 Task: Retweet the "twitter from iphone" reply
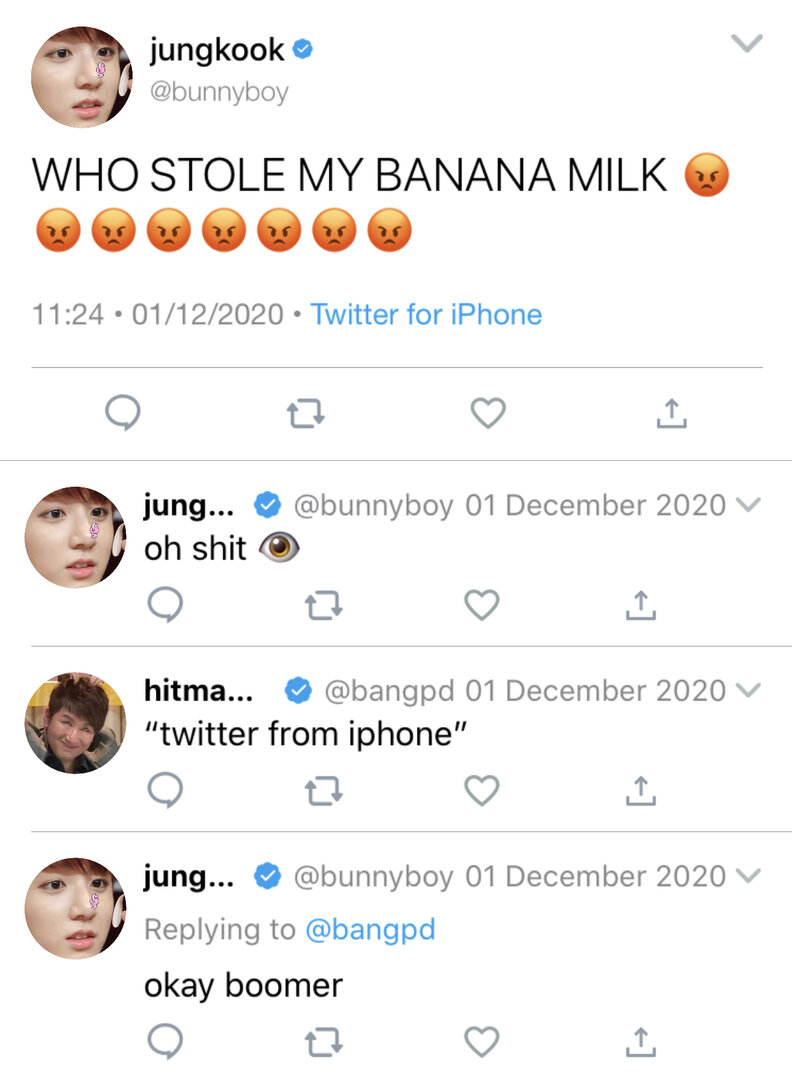pyautogui.click(x=324, y=790)
